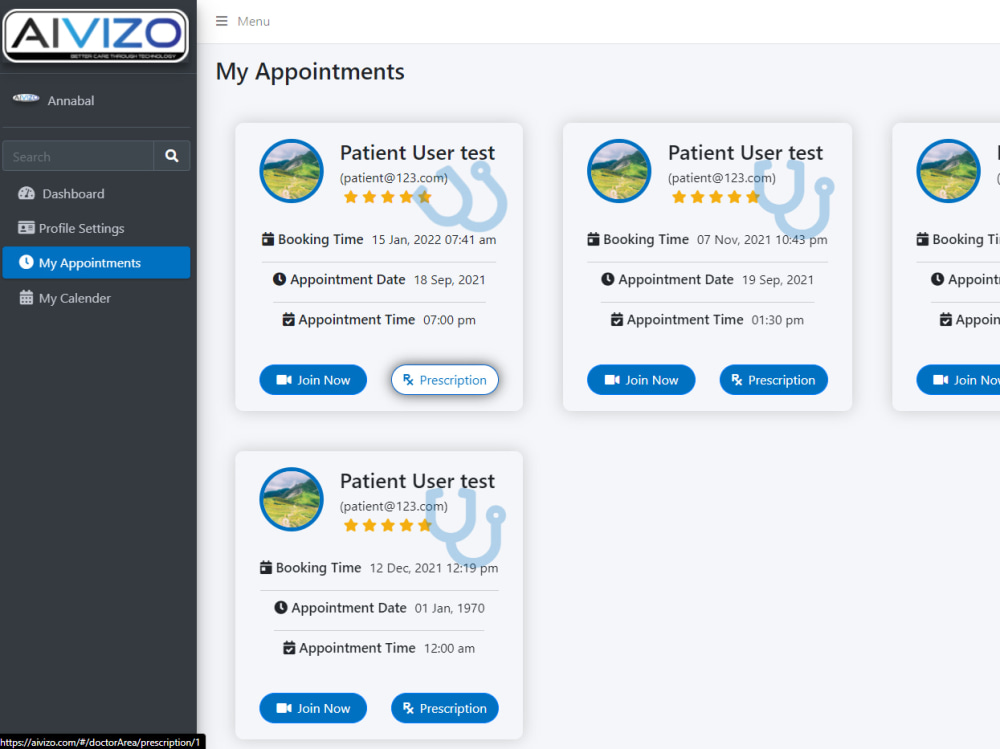The height and width of the screenshot is (749, 1000).
Task: Click patient photo in 15 Jan, 2022 booking card
Action: 291,171
